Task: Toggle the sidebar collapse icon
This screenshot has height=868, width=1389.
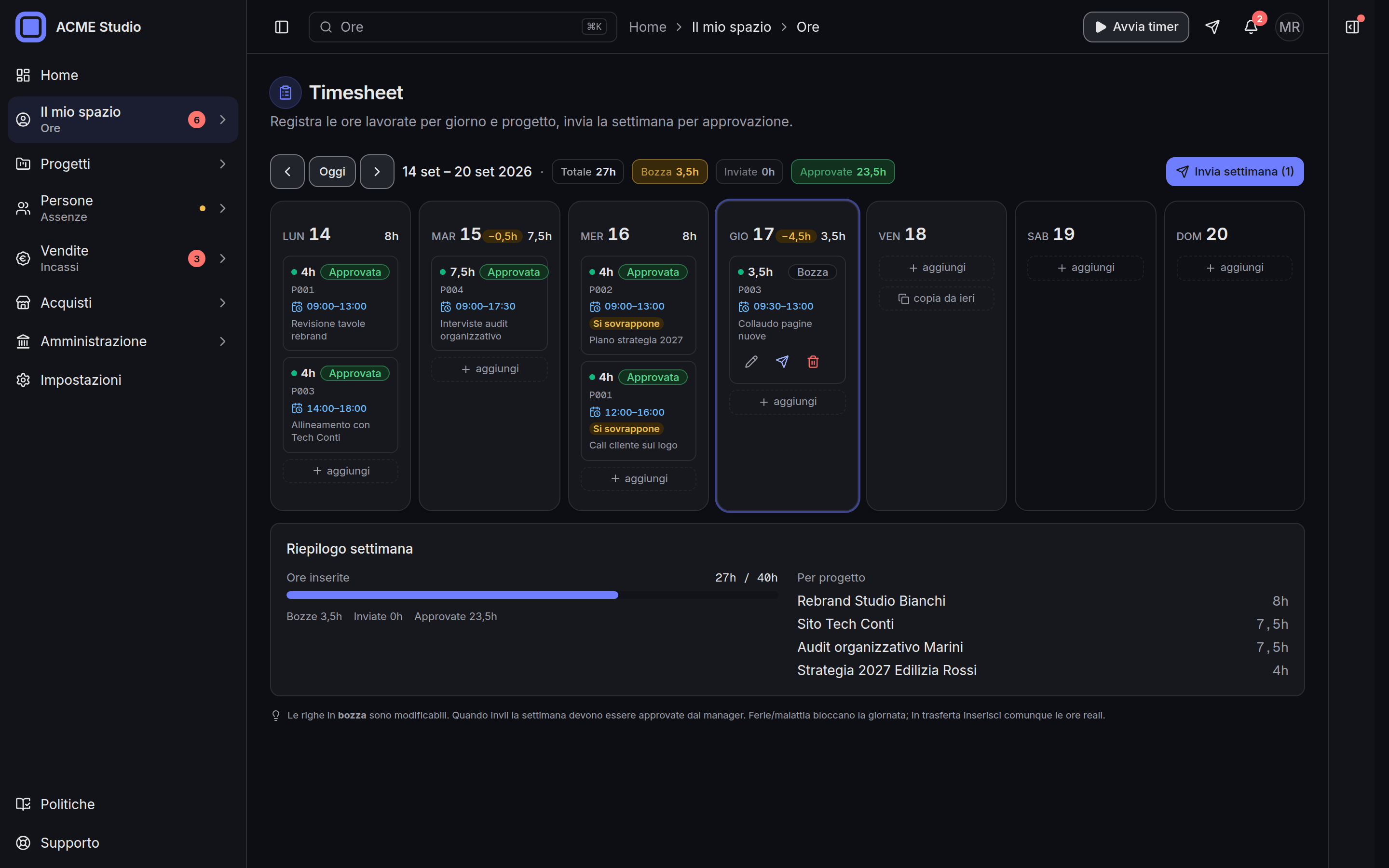Action: click(281, 27)
